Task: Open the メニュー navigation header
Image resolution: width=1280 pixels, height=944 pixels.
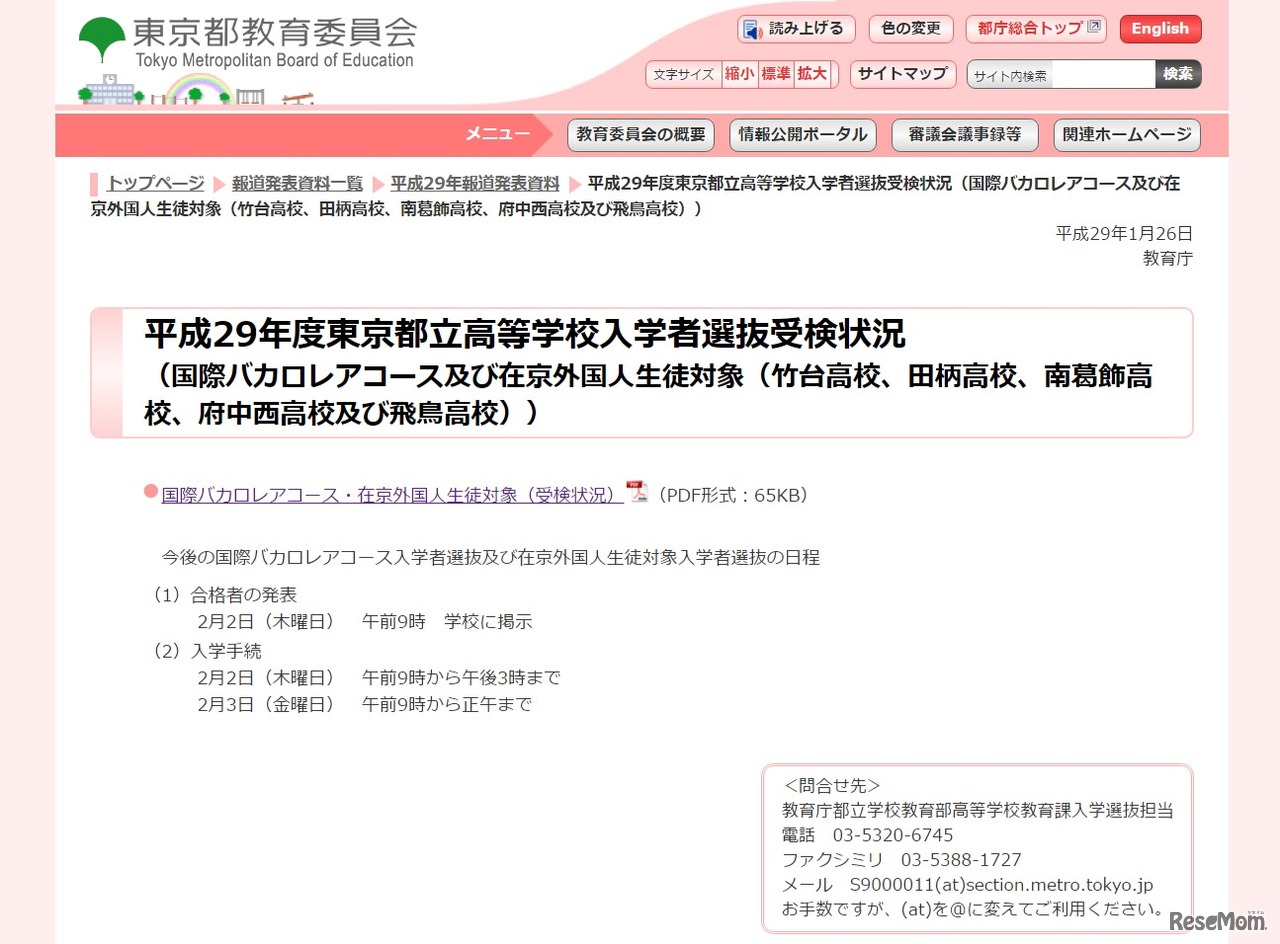Action: point(497,135)
